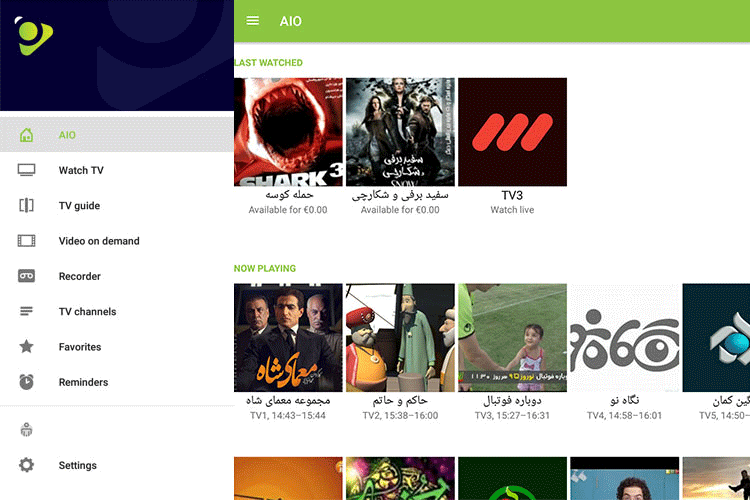
Task: Open the green calligraphy thumbnail in bottom row
Action: point(400,478)
